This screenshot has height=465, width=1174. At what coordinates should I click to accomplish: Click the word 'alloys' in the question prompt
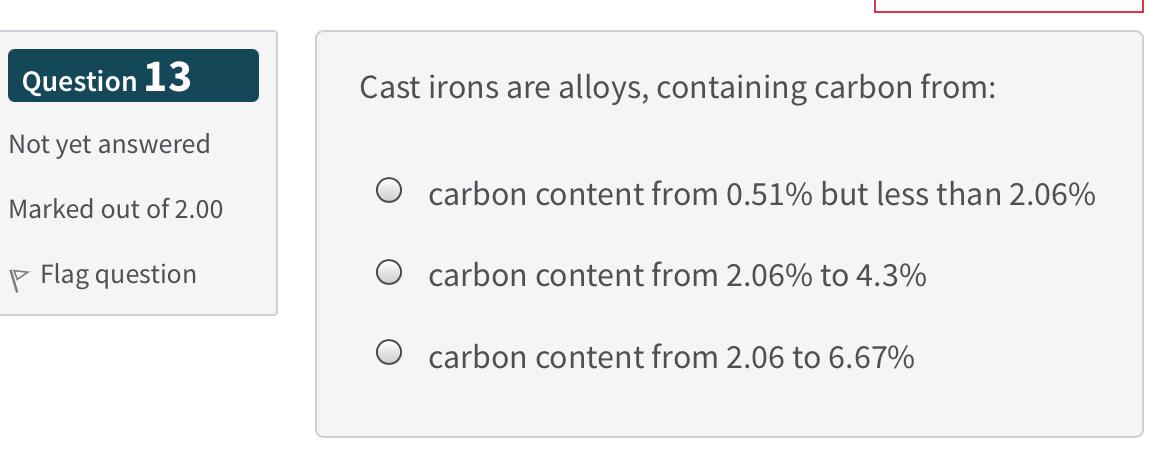click(597, 88)
